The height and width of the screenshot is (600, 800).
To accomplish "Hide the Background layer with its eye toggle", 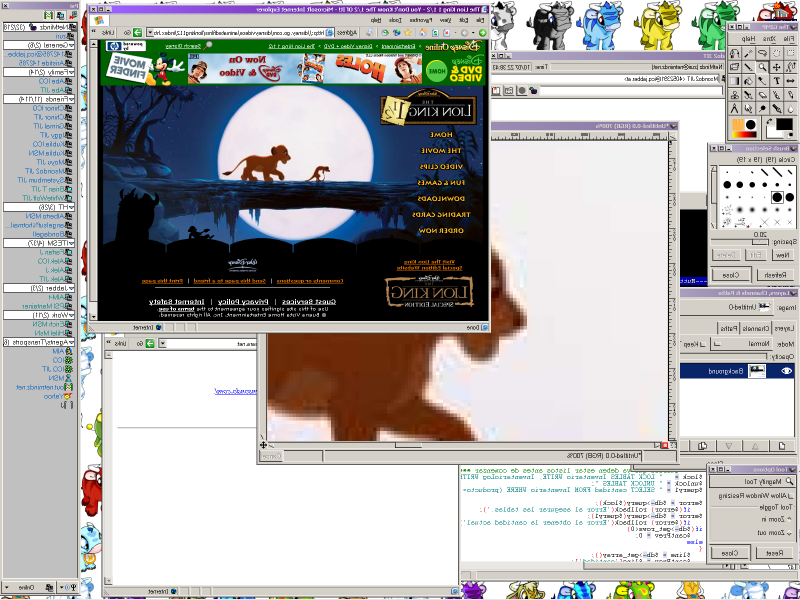I will (x=786, y=371).
